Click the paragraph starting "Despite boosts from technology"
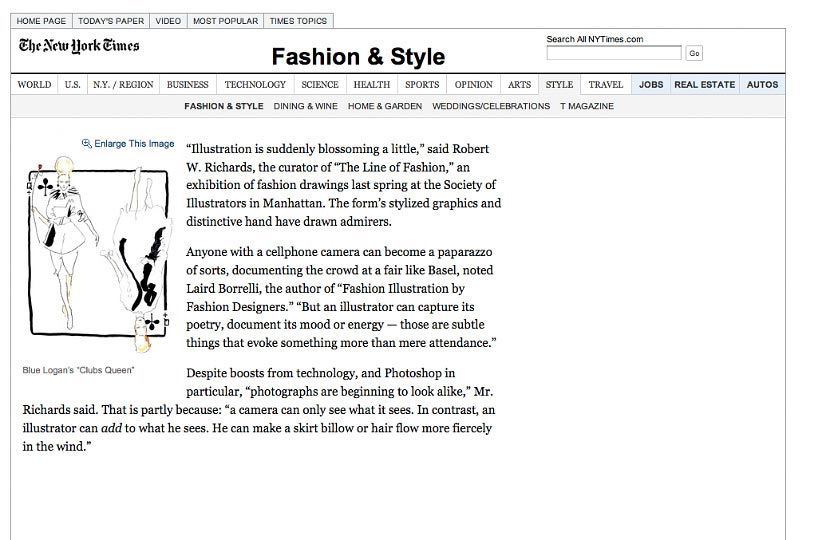 tap(258, 410)
